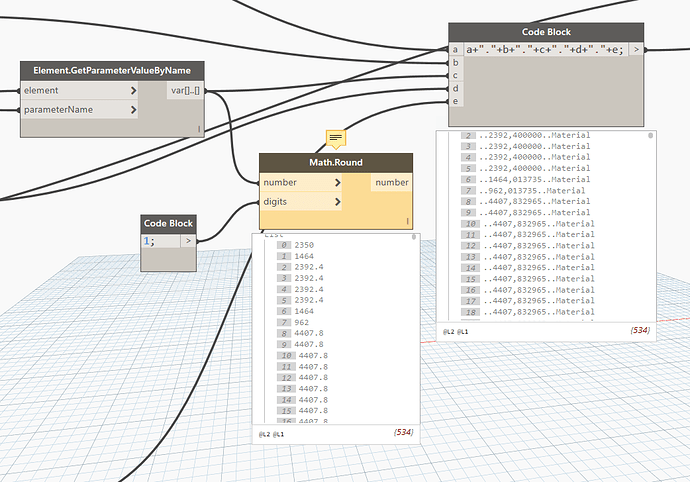Select the Math.Round node title bar
690x482 pixels.
[336, 163]
